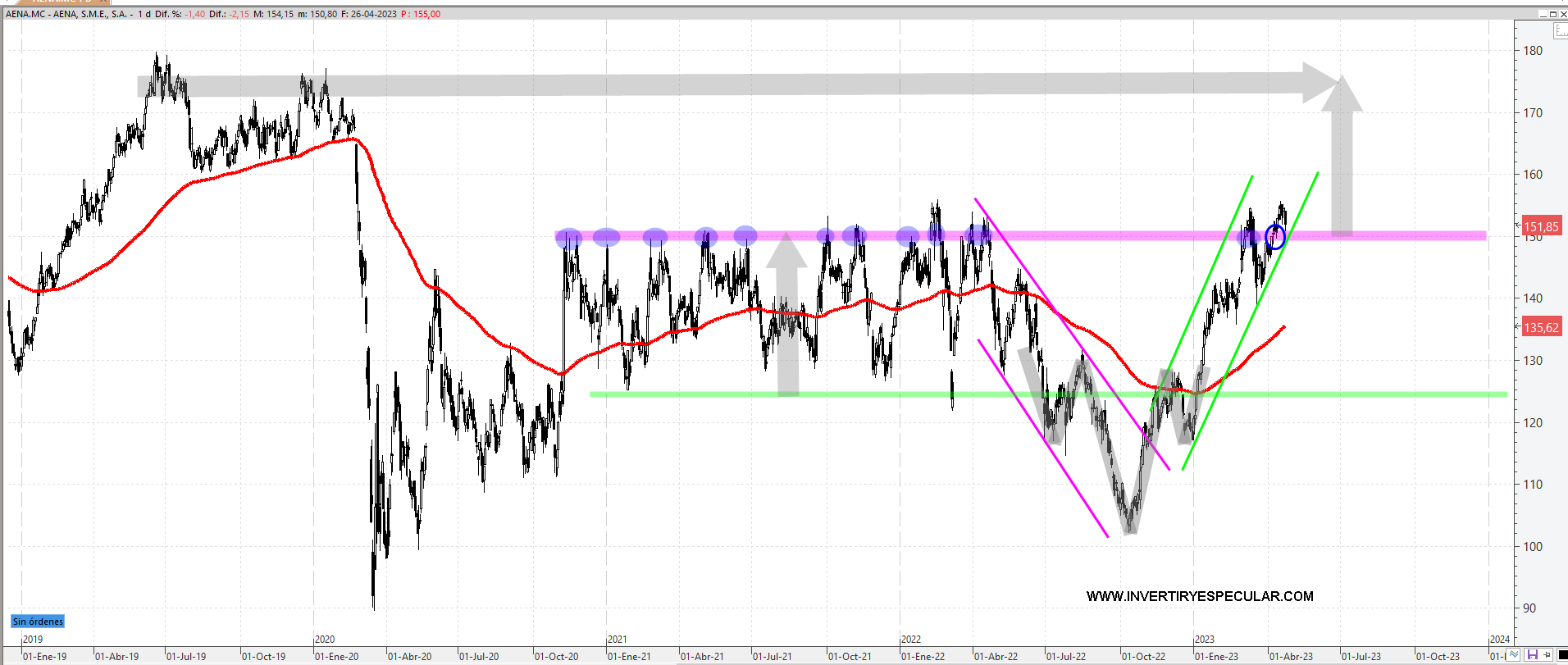Click the price scale settings icon
This screenshot has width=1568, height=665.
pos(1560,30)
